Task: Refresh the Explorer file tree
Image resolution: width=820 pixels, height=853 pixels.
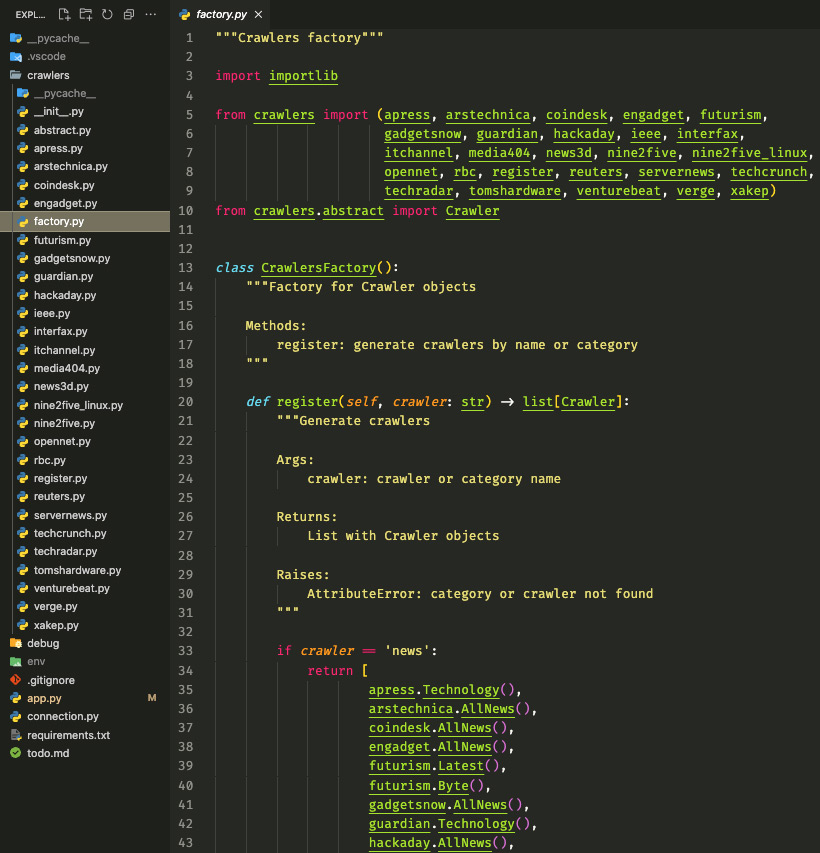Action: (107, 15)
